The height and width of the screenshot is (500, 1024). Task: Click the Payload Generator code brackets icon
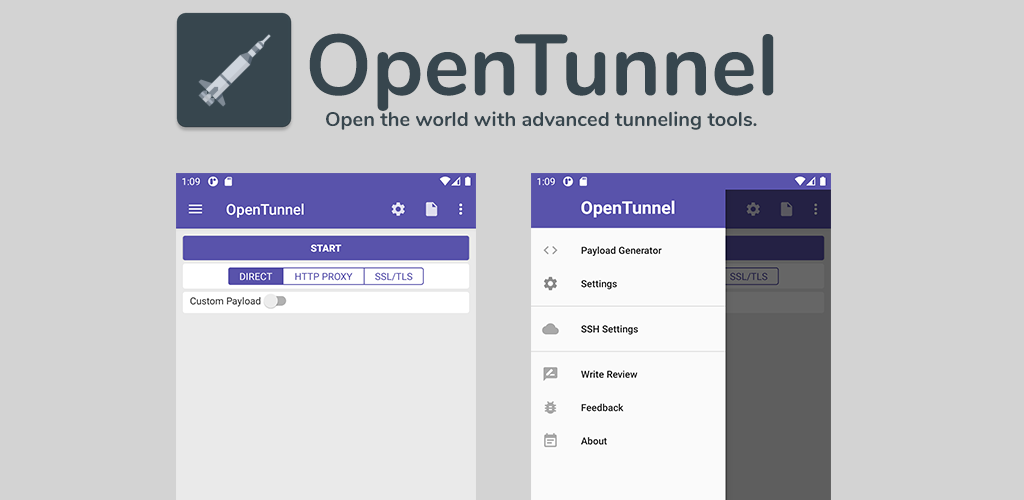tap(551, 250)
